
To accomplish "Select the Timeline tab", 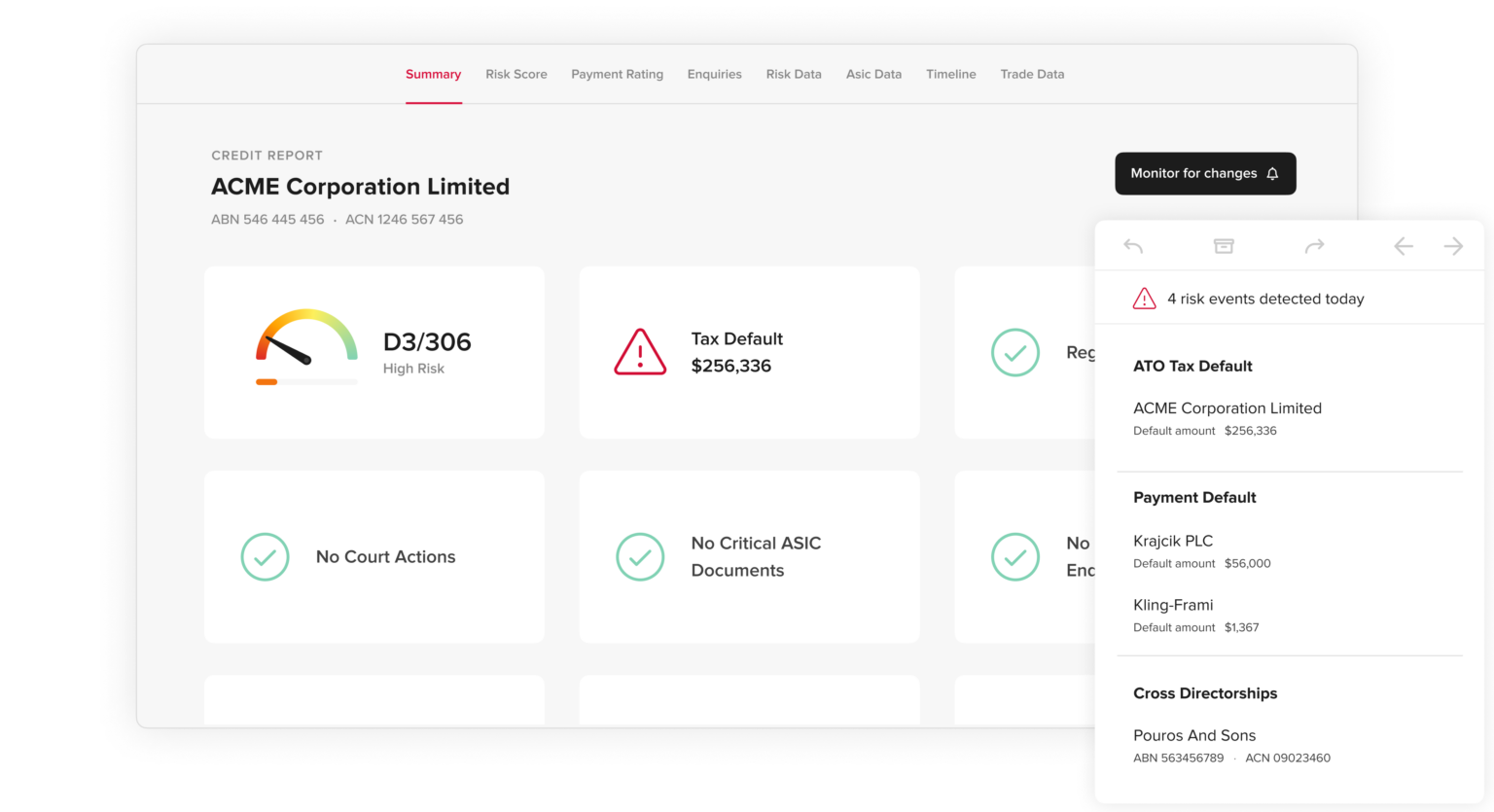I will click(x=950, y=74).
